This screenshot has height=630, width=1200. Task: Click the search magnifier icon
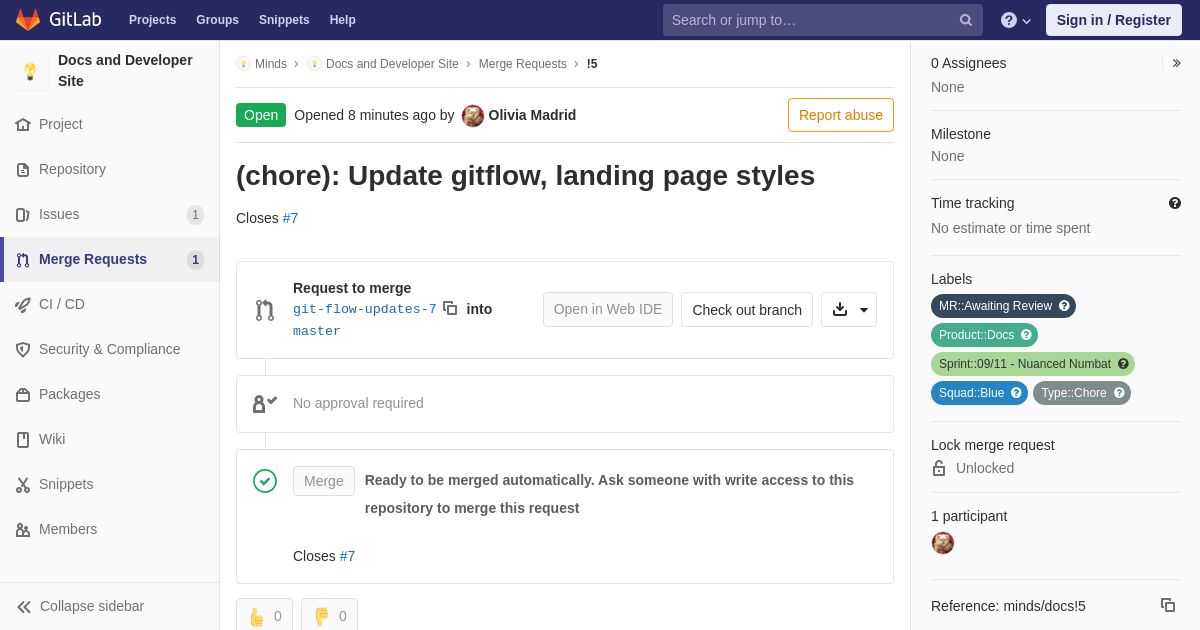(966, 20)
